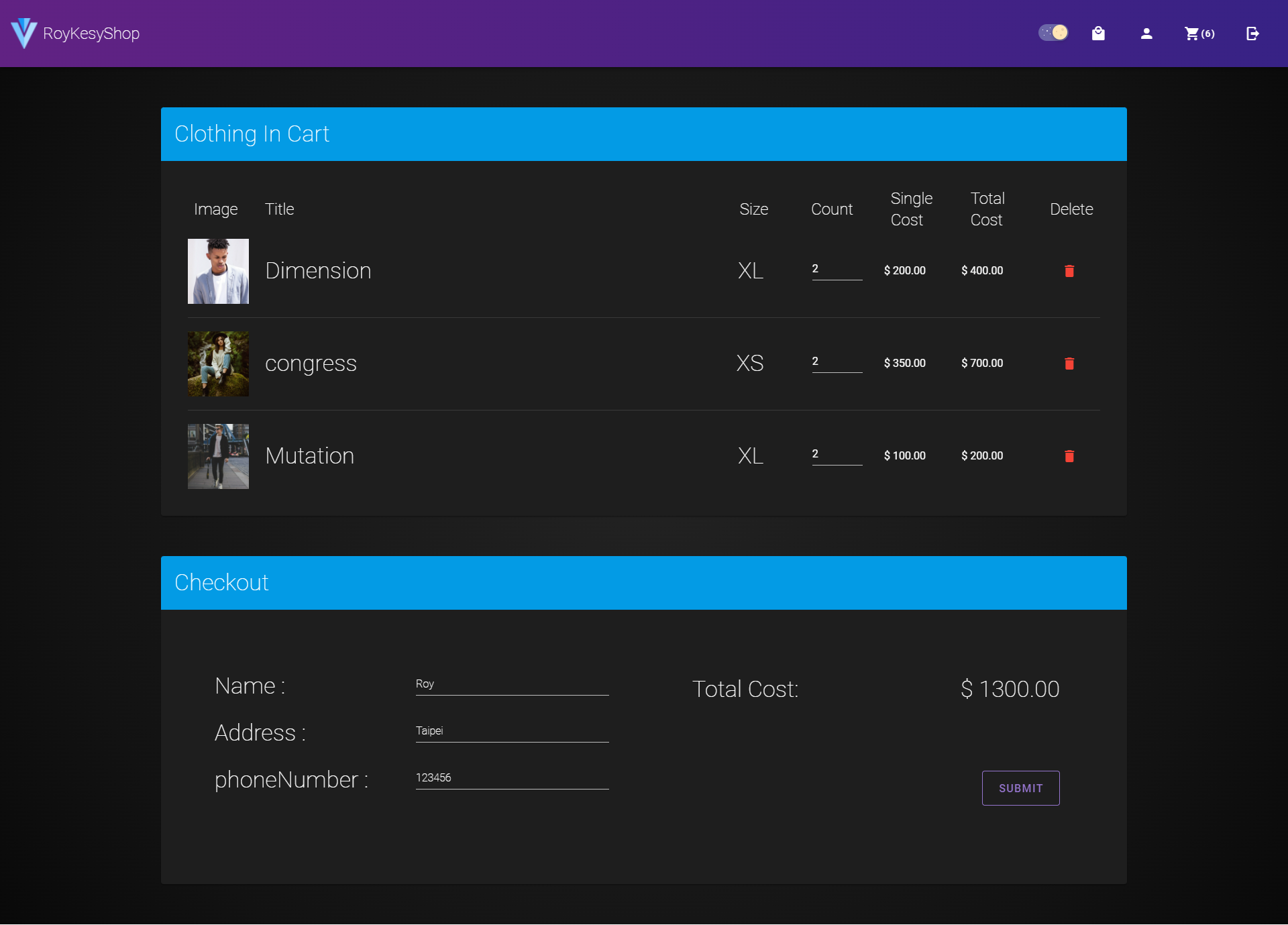
Task: Click the congress count field
Action: (837, 362)
